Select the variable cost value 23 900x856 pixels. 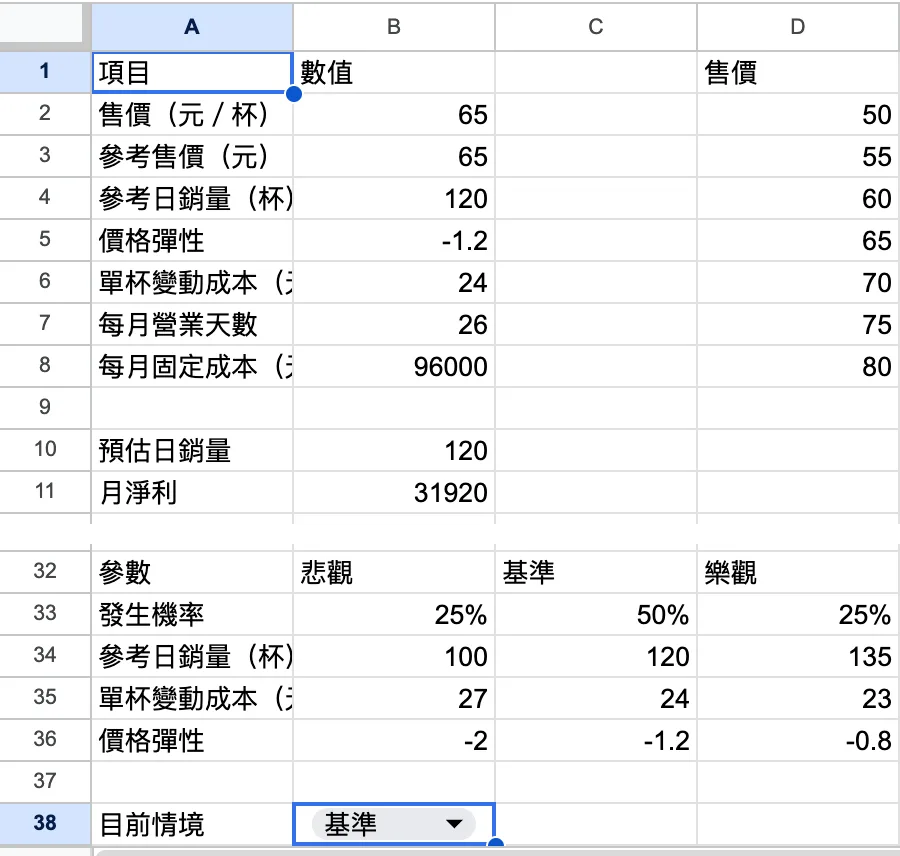coord(798,698)
